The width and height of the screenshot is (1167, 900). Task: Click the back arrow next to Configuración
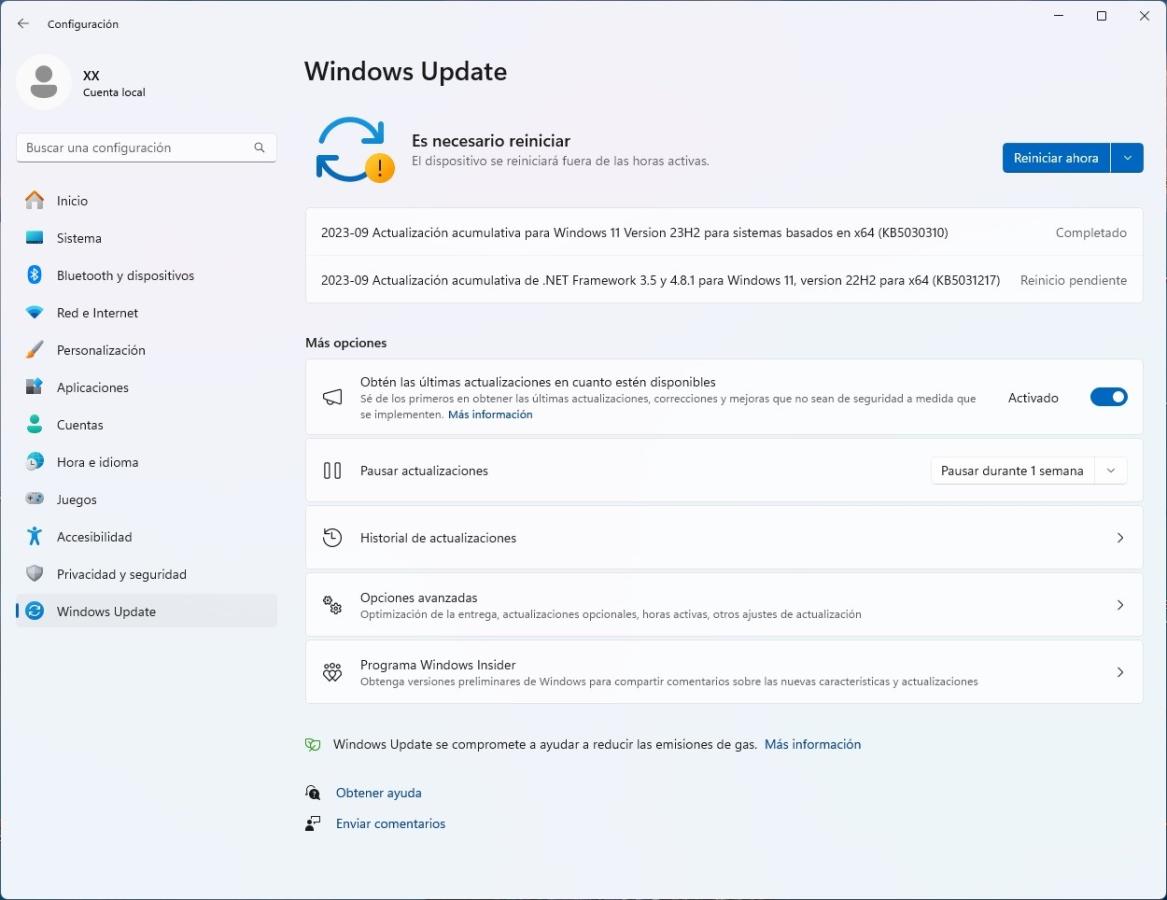(23, 24)
